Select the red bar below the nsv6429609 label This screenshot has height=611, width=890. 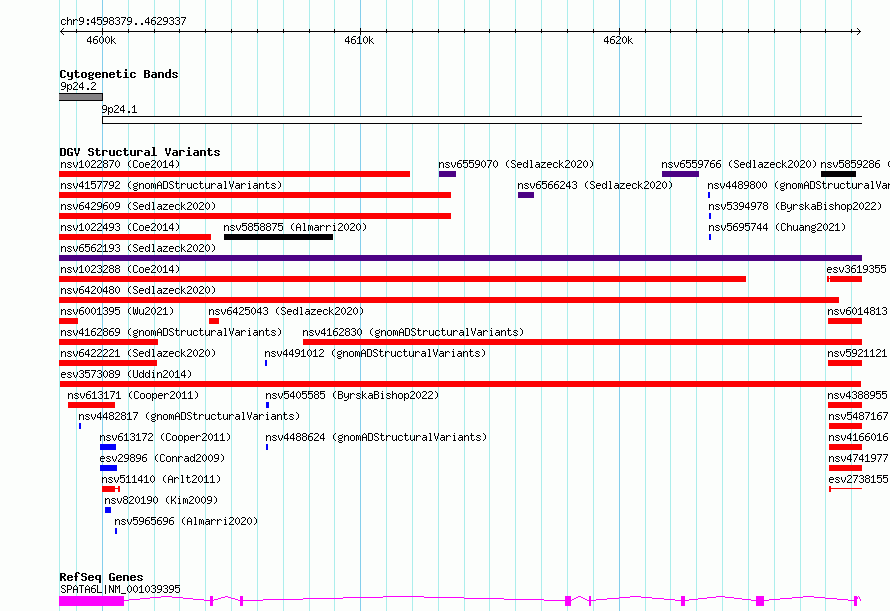point(255,216)
